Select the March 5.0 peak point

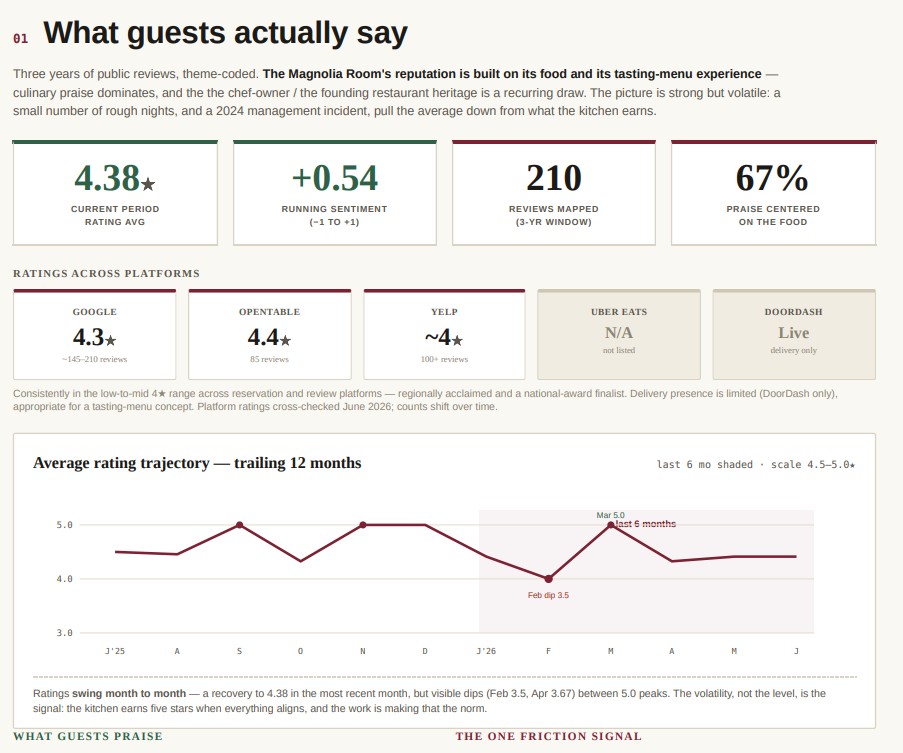pyautogui.click(x=610, y=525)
